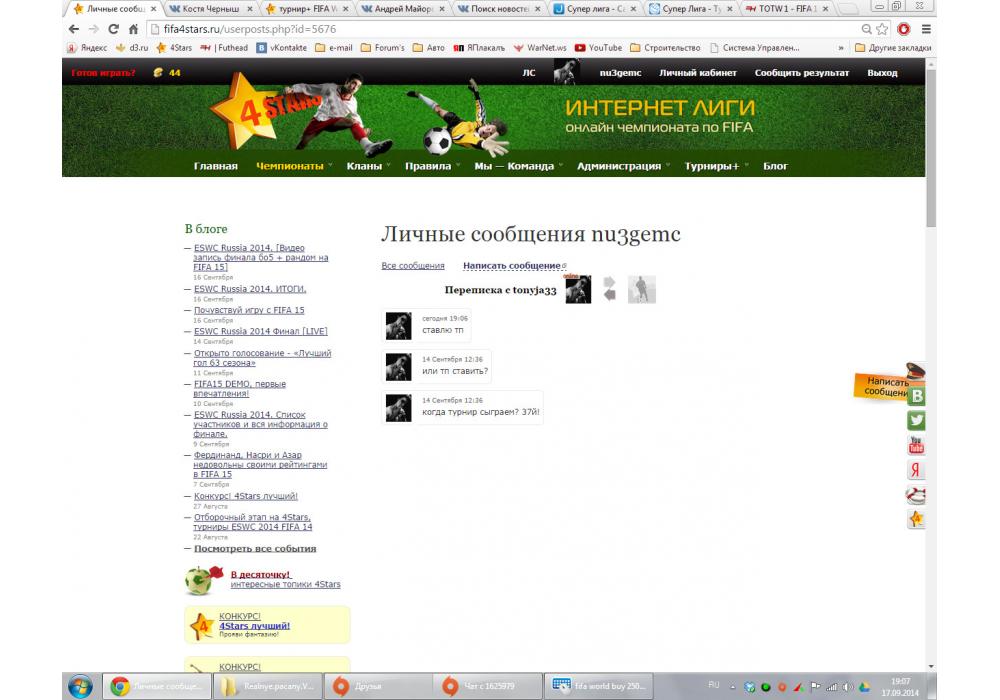Open the Windows Start button

point(80,686)
